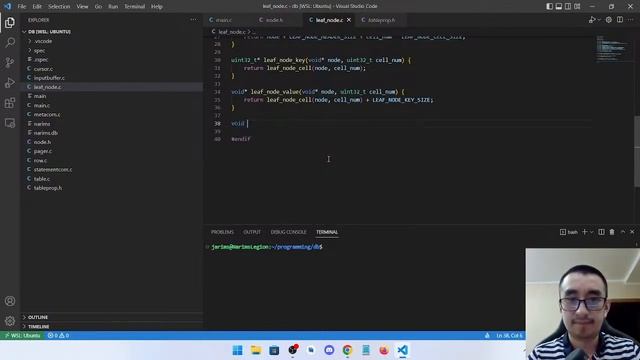The height and width of the screenshot is (360, 640).
Task: Open the Source Control view
Action: point(10,62)
